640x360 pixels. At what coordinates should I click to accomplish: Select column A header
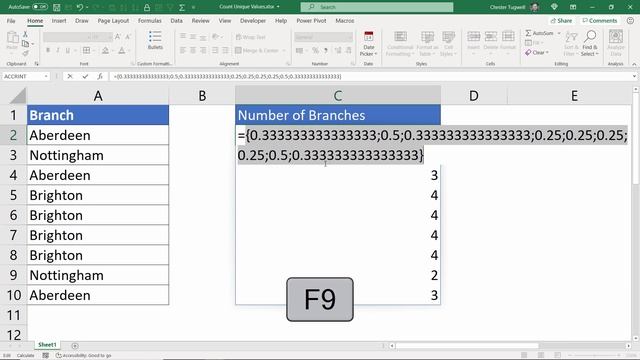98,96
